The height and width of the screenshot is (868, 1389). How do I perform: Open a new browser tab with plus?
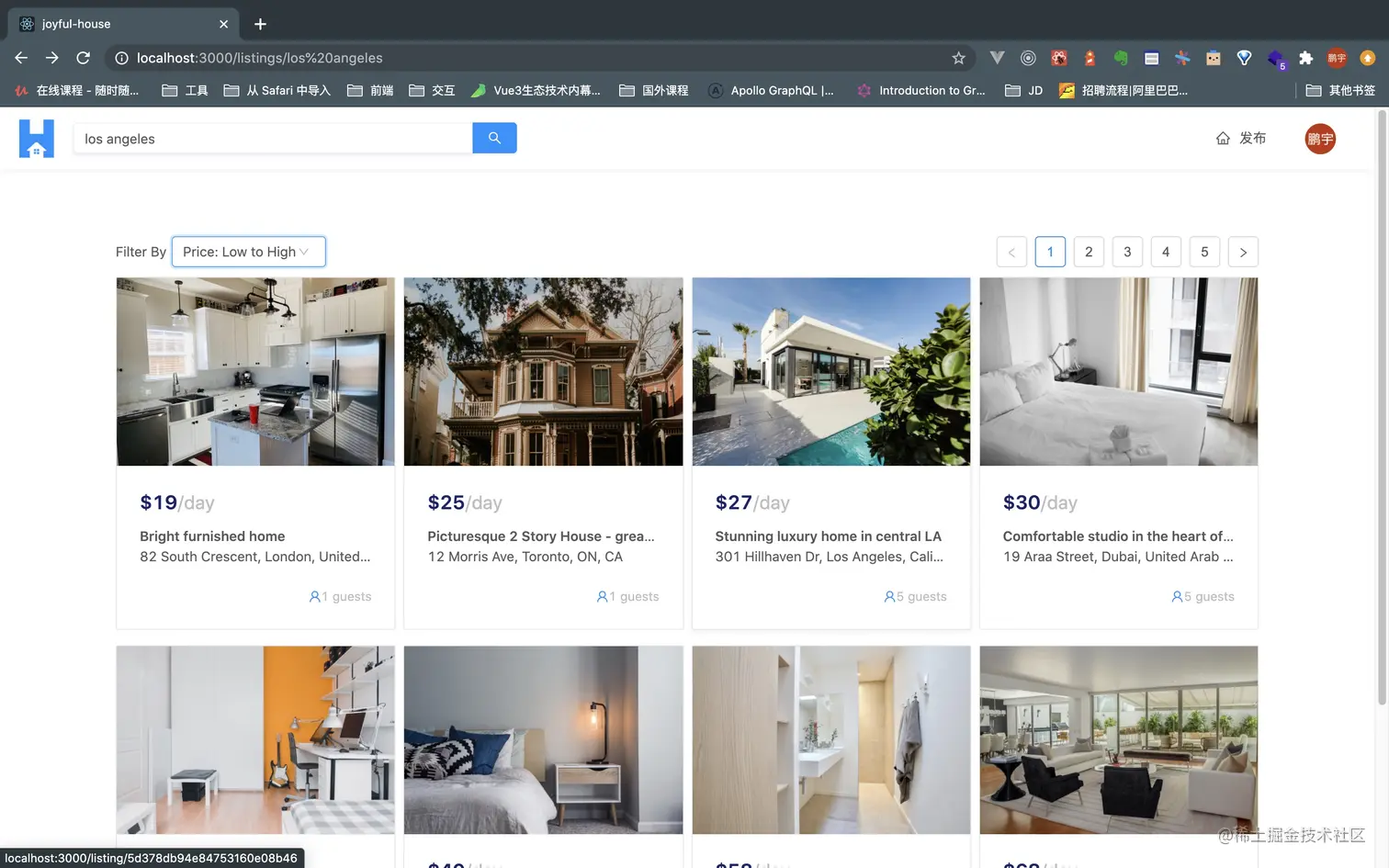pyautogui.click(x=260, y=24)
